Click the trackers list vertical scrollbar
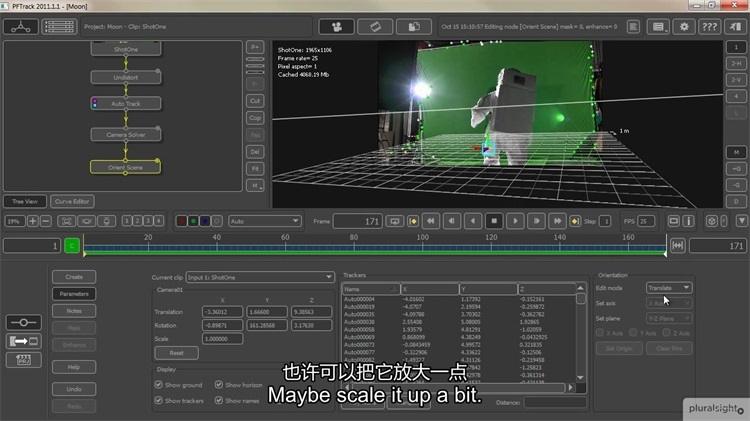This screenshot has height=421, width=750. click(x=580, y=333)
